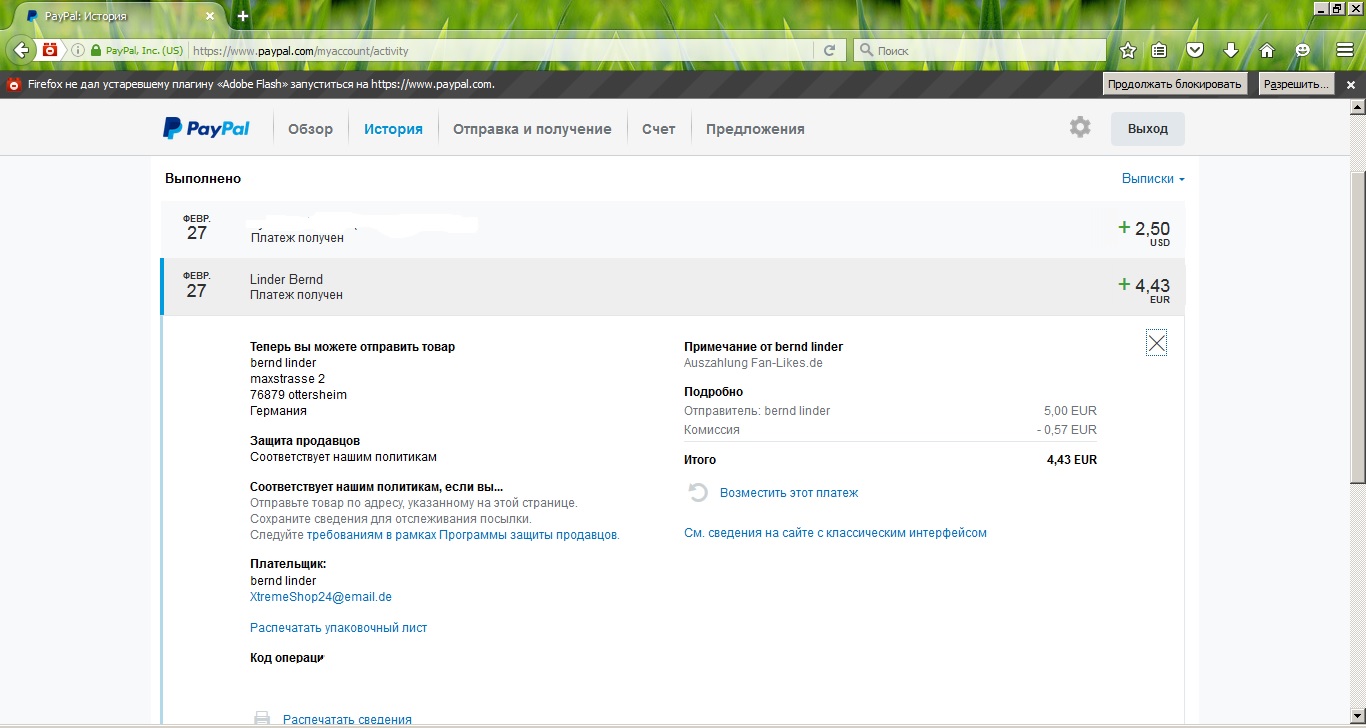1366x728 pixels.
Task: Open the account settings gear
Action: [x=1080, y=128]
